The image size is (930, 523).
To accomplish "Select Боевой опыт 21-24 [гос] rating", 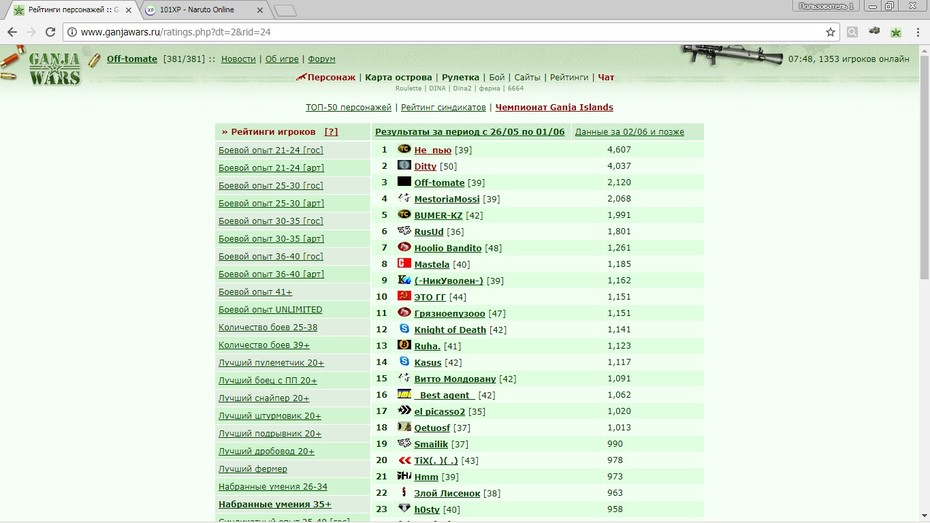I will click(x=270, y=150).
